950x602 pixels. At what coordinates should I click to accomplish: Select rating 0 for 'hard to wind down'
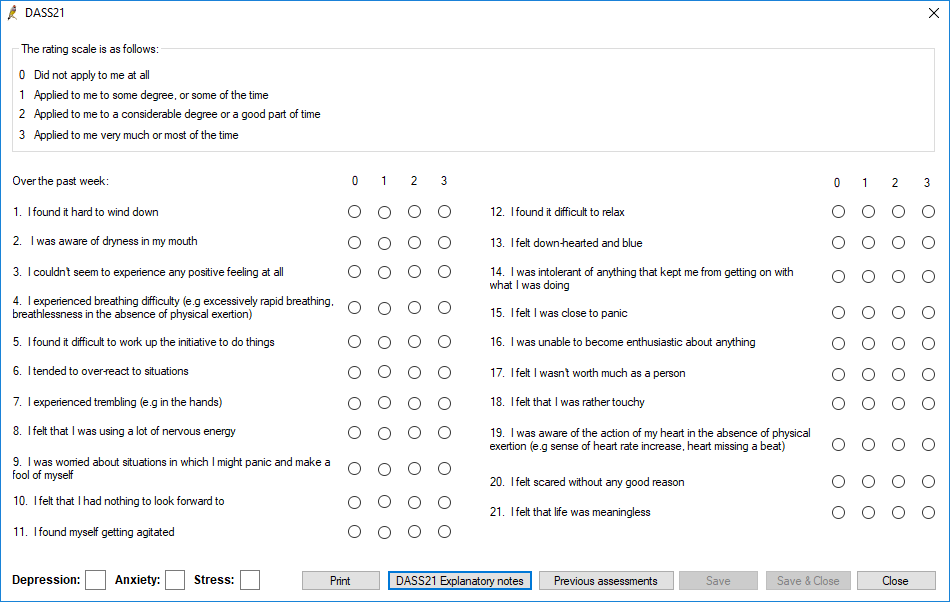coord(354,211)
